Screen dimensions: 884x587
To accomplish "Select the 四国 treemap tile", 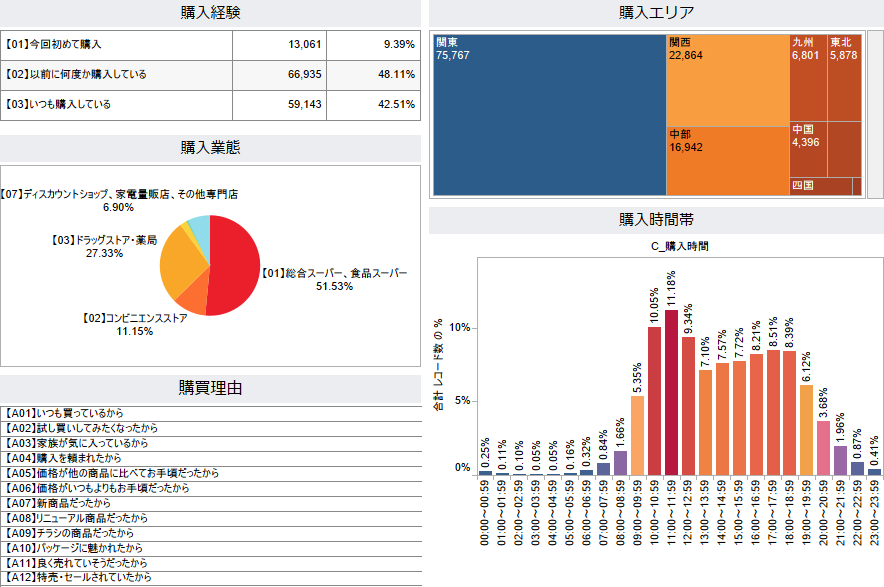I will tap(821, 187).
